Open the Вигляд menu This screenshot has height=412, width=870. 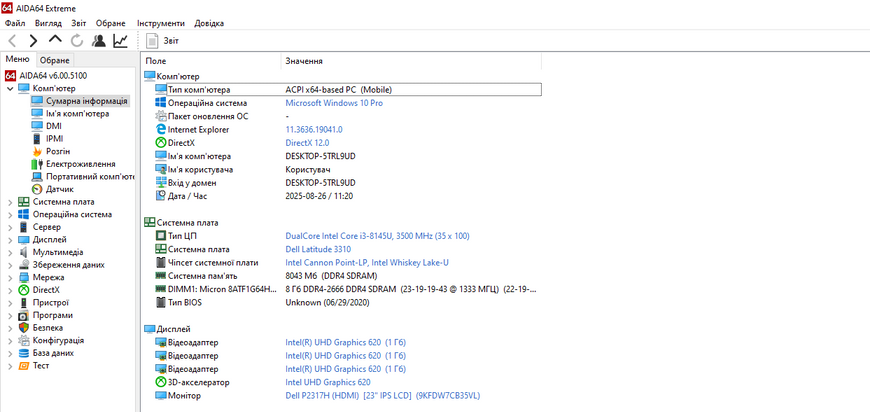(48, 23)
